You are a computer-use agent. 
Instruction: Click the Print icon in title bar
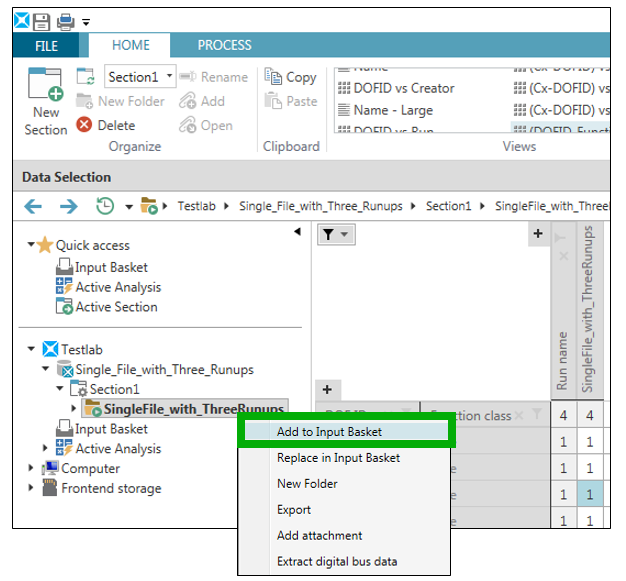click(x=64, y=20)
